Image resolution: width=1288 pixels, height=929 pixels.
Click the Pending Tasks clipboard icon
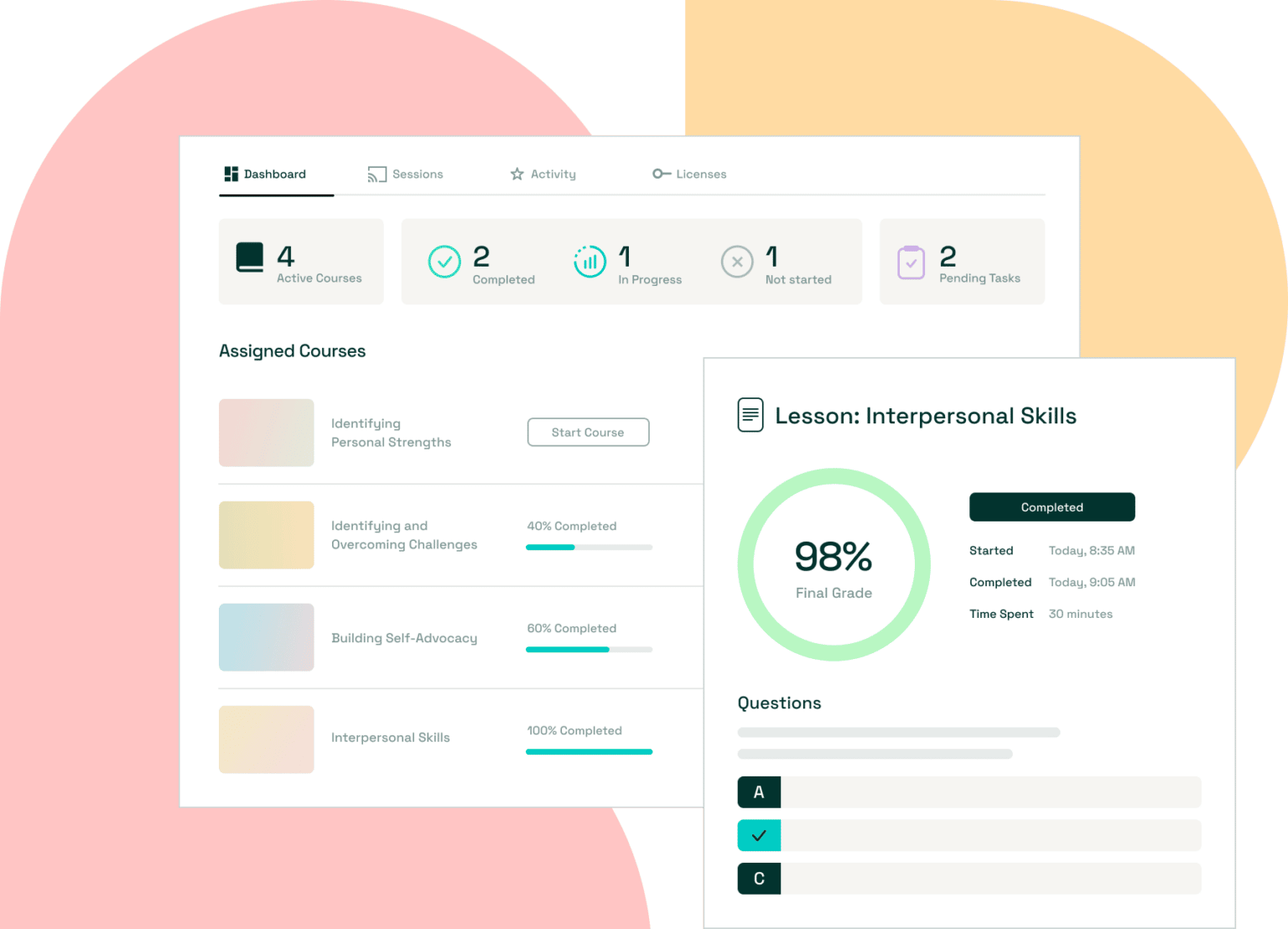[x=911, y=262]
